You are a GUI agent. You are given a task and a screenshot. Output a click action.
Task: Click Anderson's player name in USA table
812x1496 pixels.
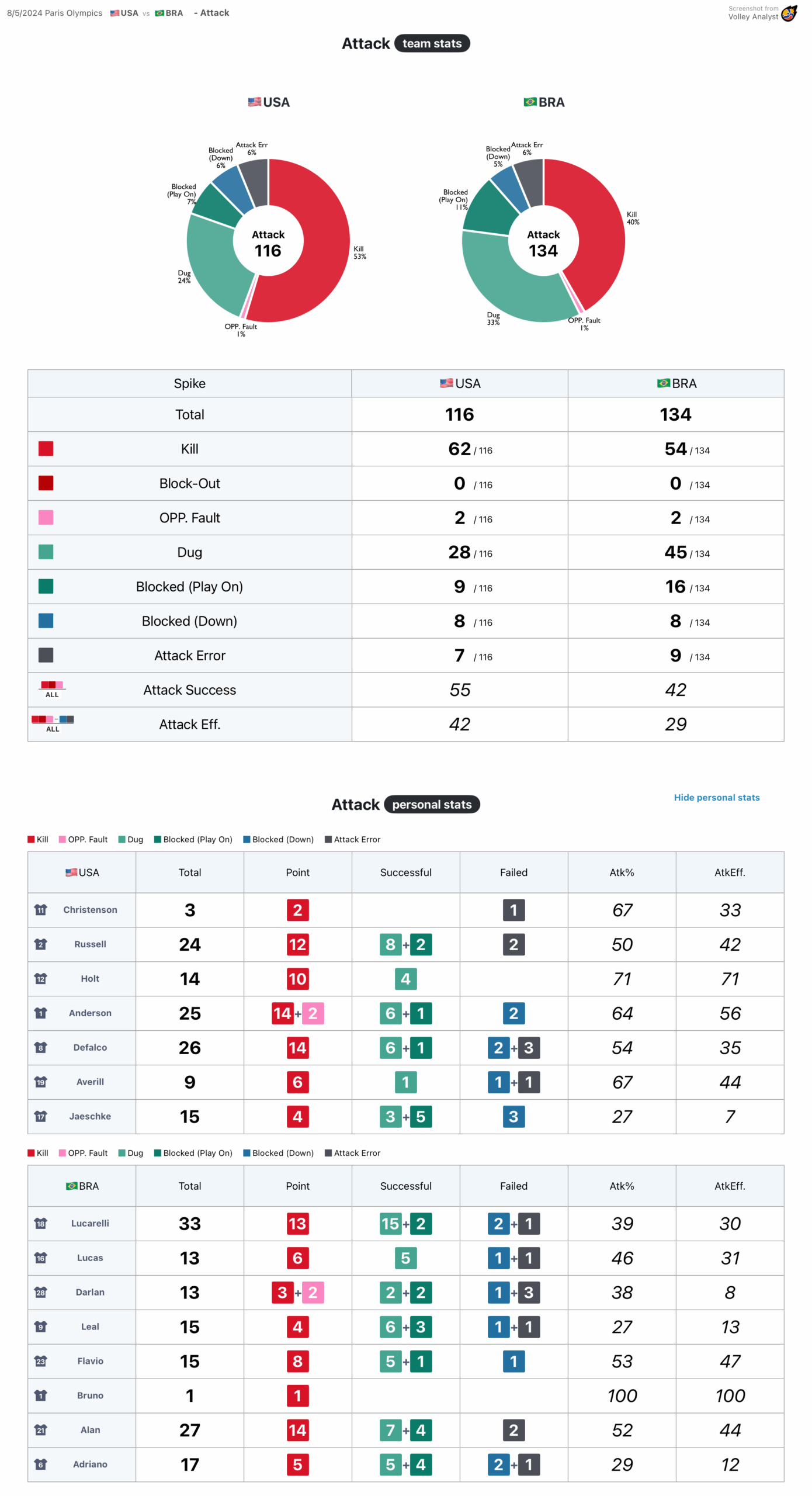coord(90,1013)
